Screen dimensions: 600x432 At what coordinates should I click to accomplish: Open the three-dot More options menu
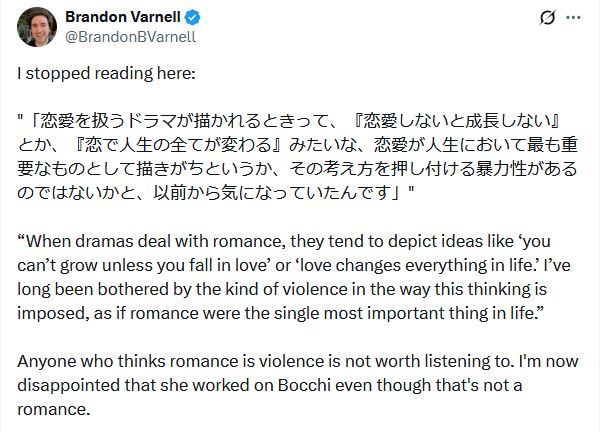pyautogui.click(x=573, y=17)
